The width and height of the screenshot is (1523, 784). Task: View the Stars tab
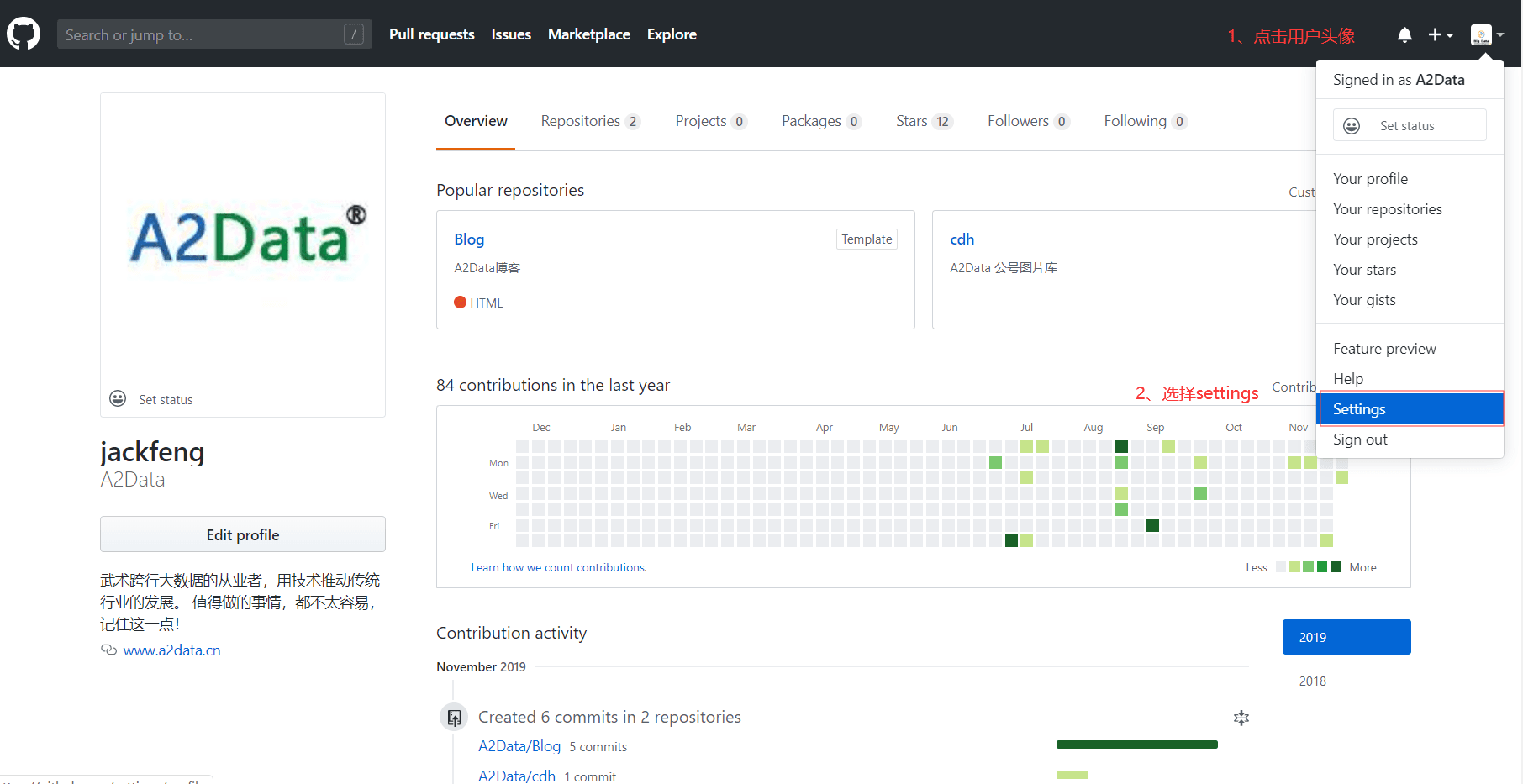[x=924, y=121]
